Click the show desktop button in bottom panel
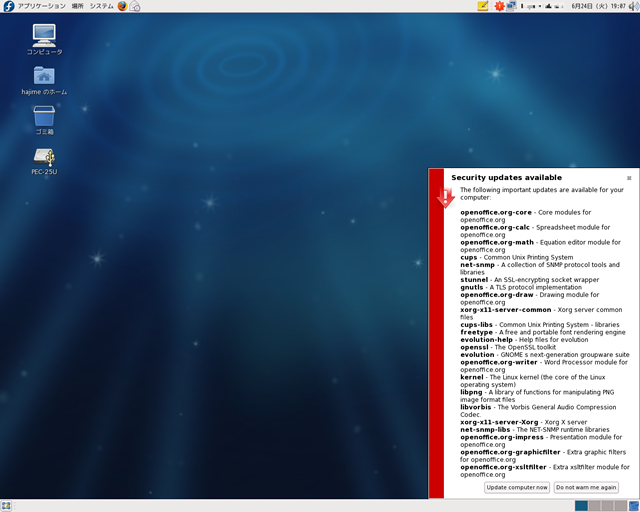Screen dimensions: 640x512 6,506
